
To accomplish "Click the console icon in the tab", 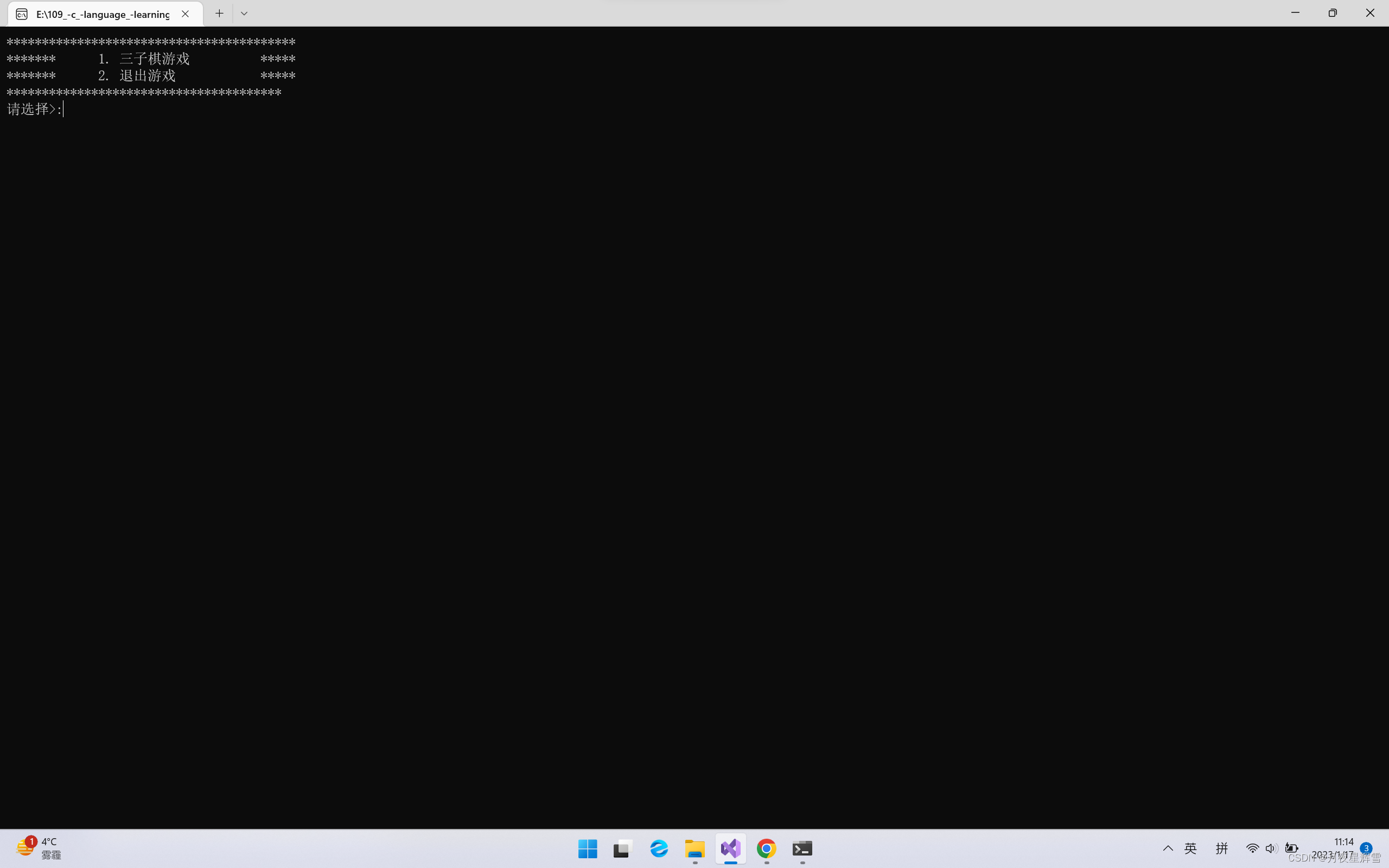I will pyautogui.click(x=21, y=14).
